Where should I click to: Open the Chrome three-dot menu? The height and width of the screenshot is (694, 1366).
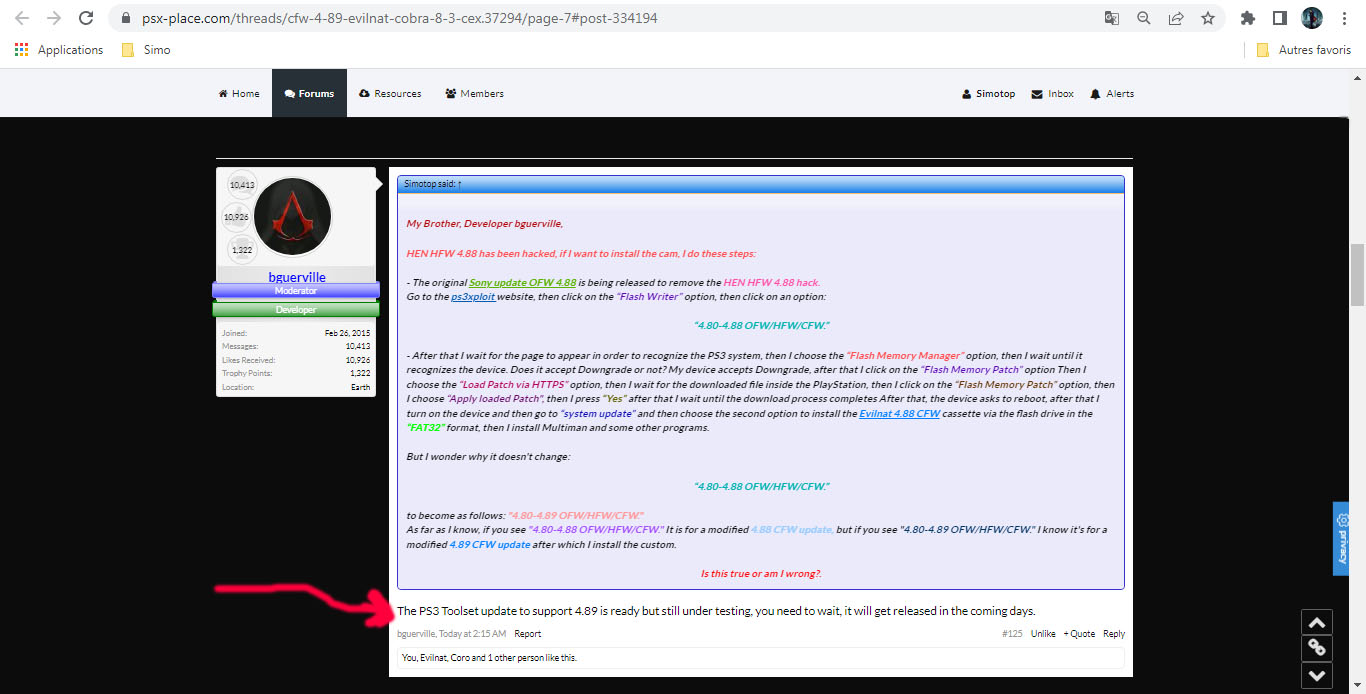(x=1345, y=18)
